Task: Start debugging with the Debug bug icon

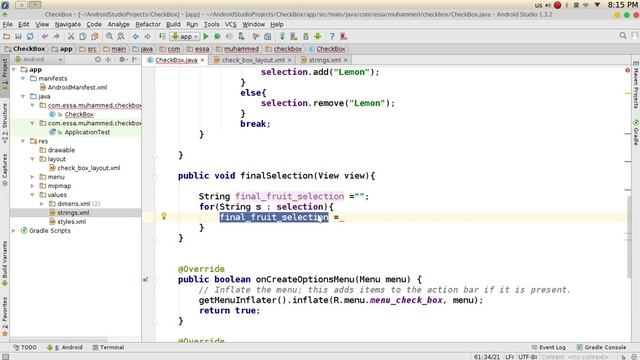Action: click(218, 36)
